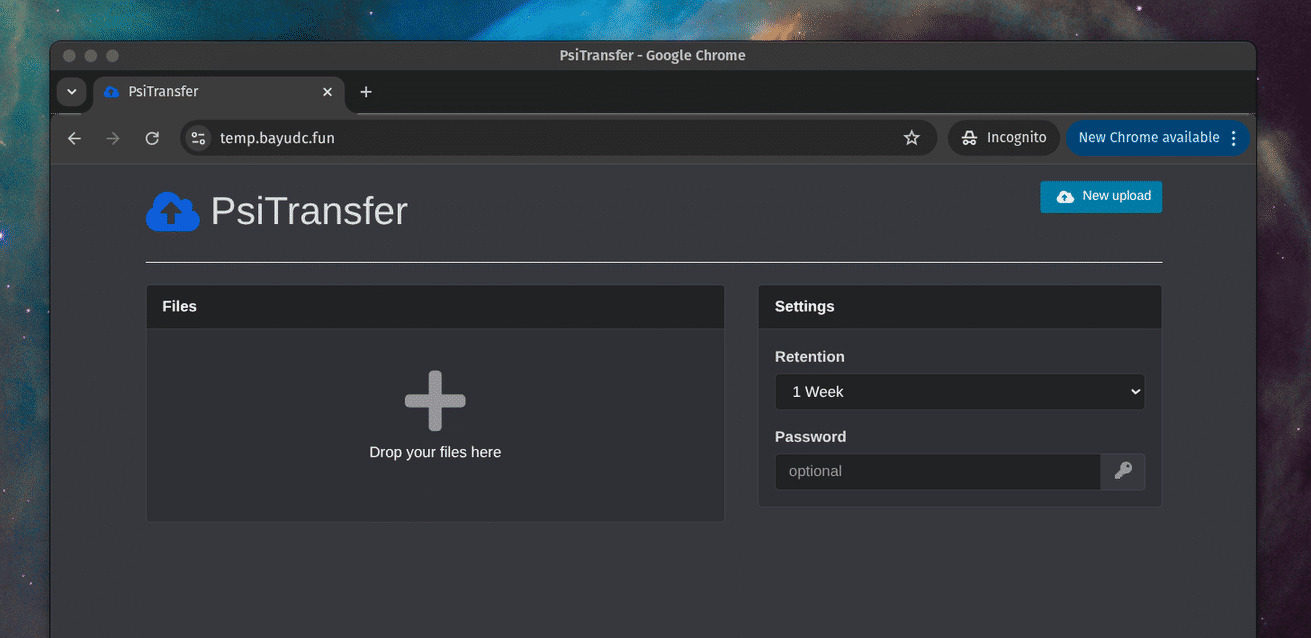Viewport: 1311px width, 638px height.
Task: Bookmark the page with the star icon
Action: (x=911, y=138)
